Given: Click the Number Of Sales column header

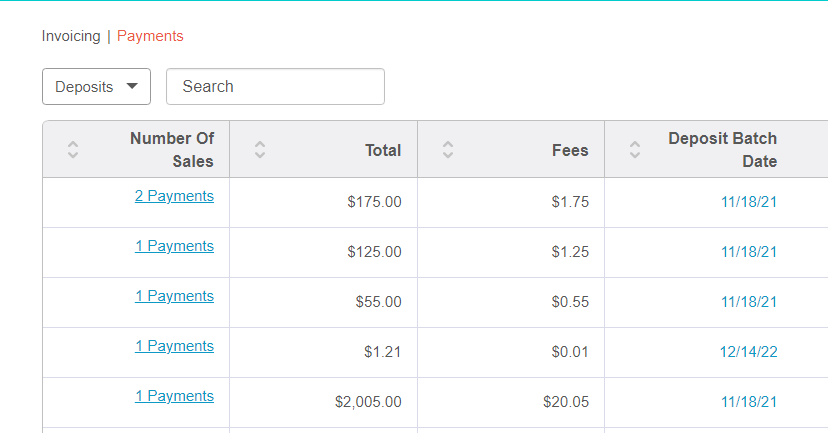Looking at the screenshot, I should 172,149.
